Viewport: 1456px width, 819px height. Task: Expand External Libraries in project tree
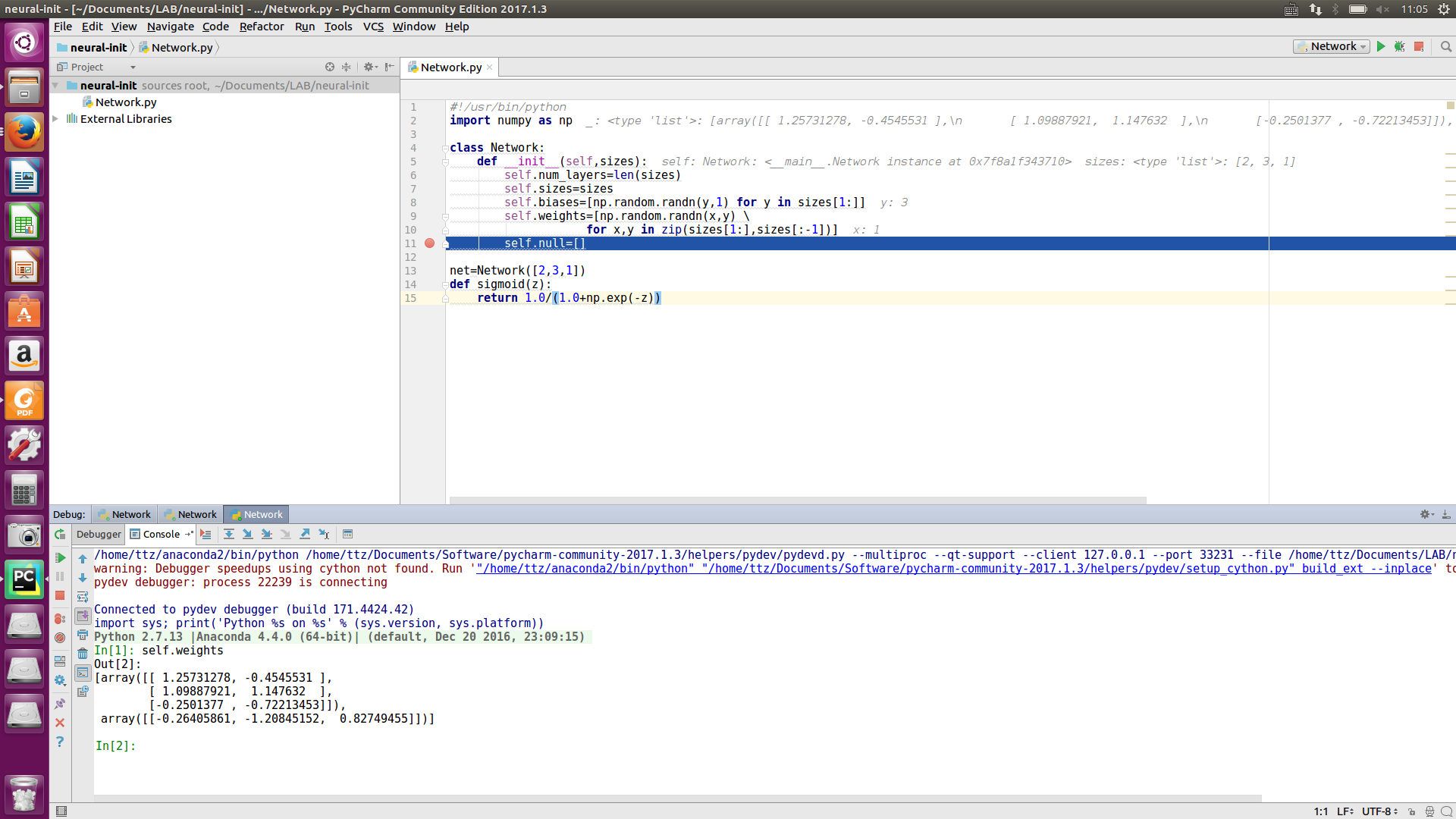(x=55, y=119)
